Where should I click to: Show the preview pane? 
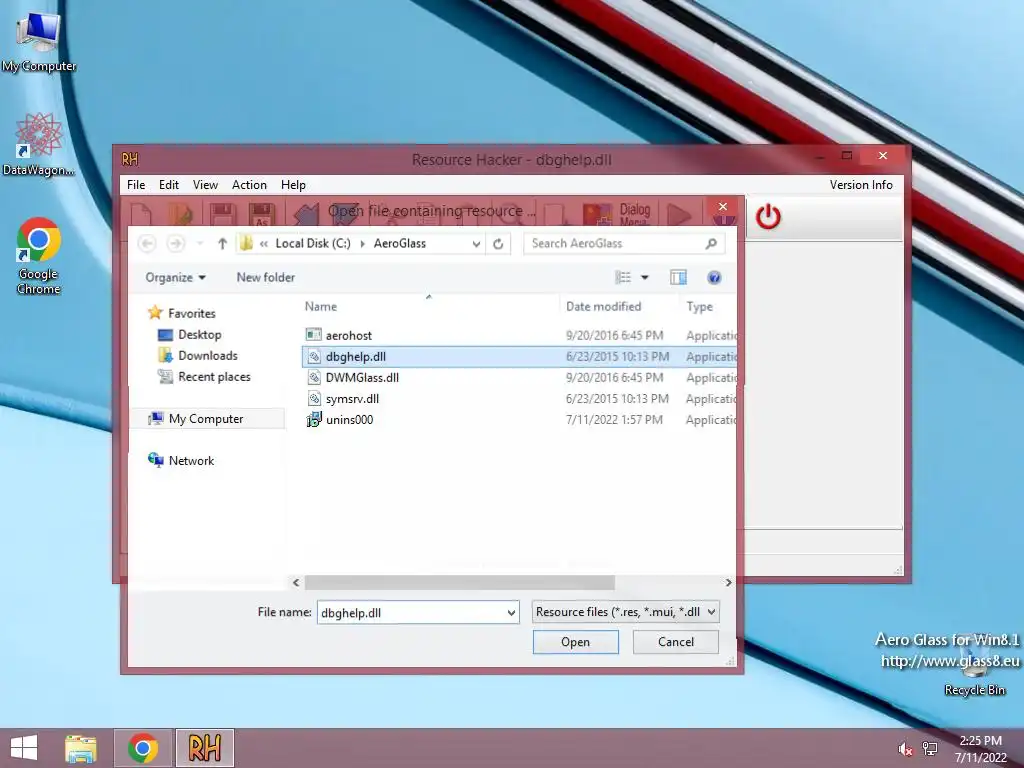click(679, 278)
